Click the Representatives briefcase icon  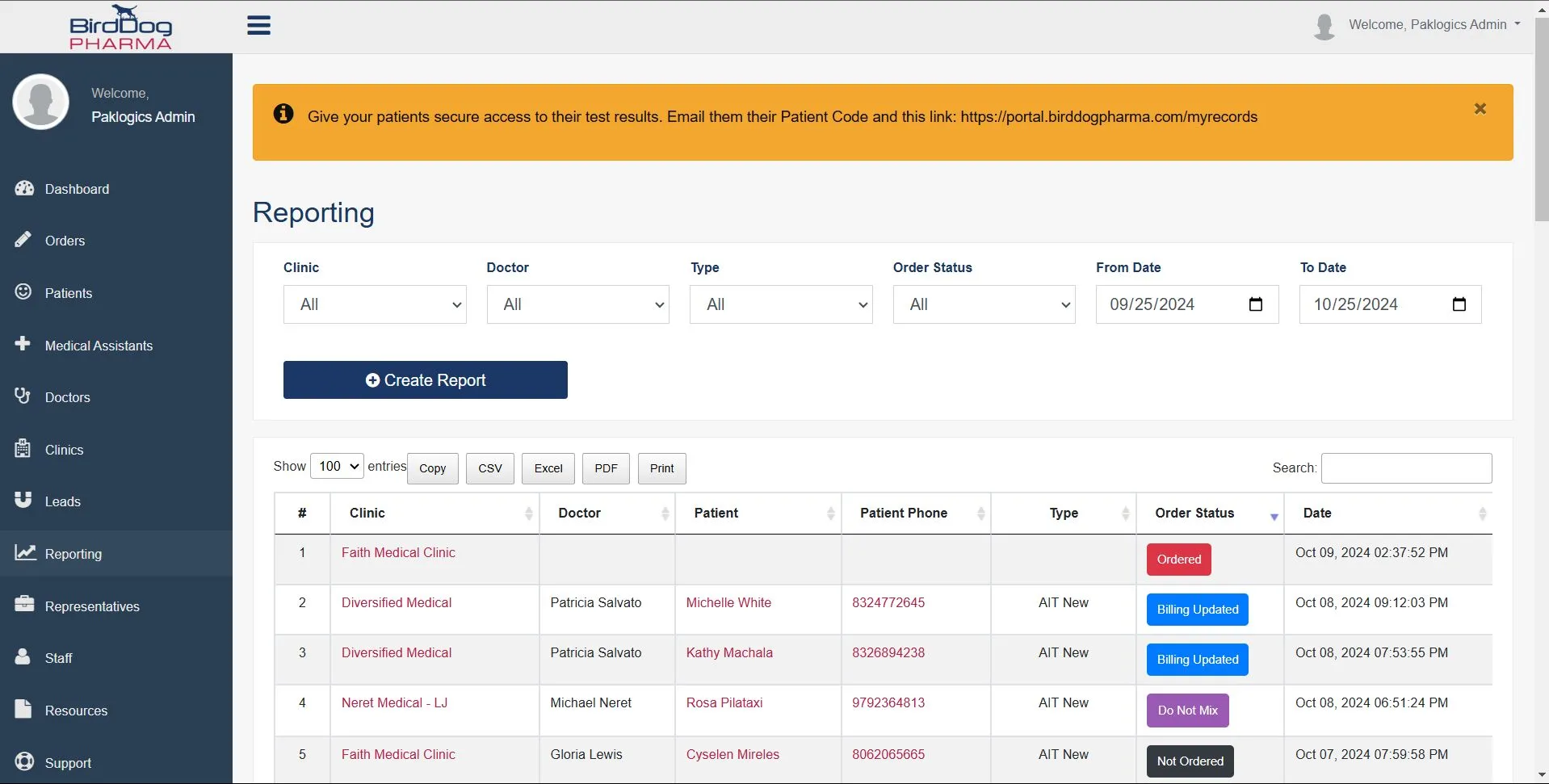(x=24, y=604)
